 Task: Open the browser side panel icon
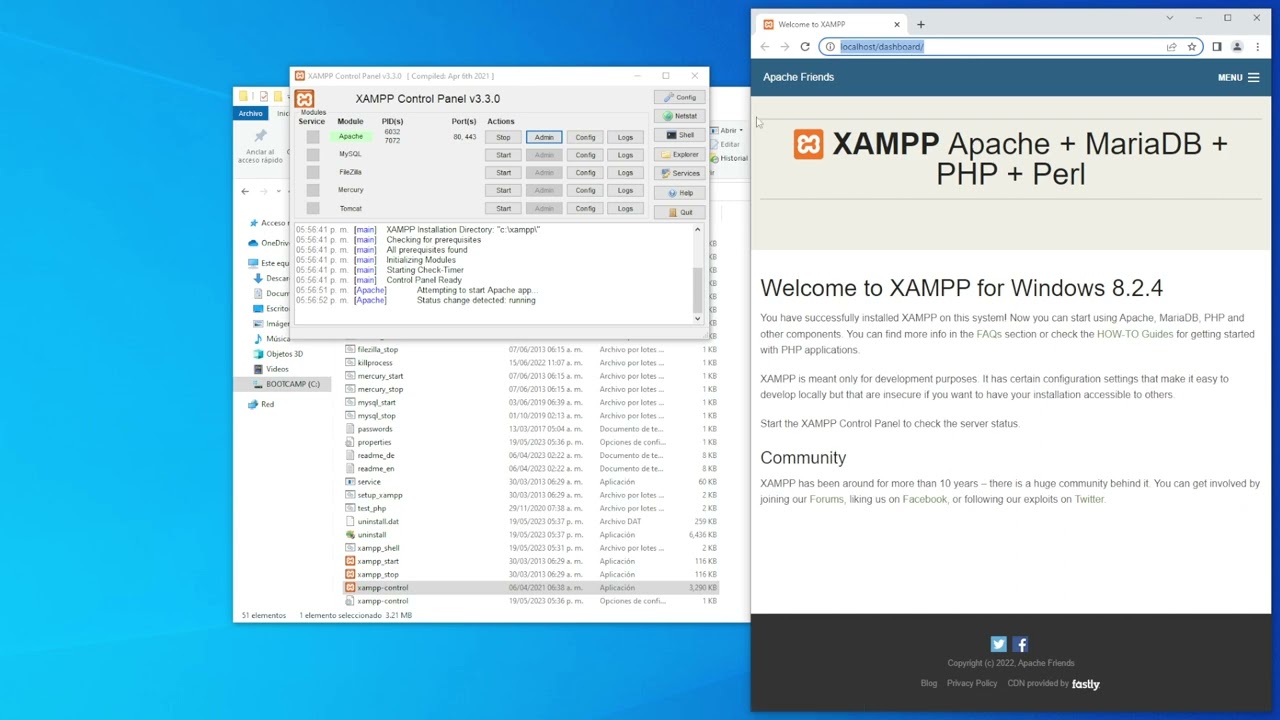tap(1217, 47)
